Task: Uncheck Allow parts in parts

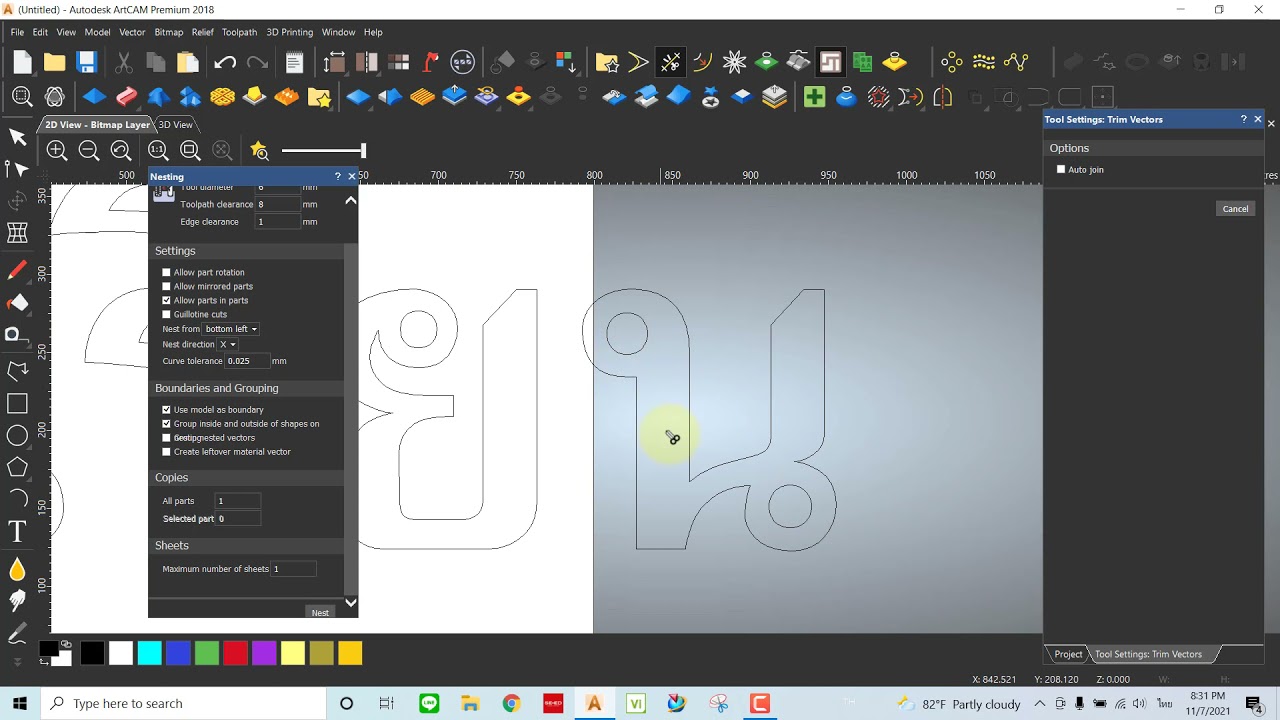Action: [166, 300]
